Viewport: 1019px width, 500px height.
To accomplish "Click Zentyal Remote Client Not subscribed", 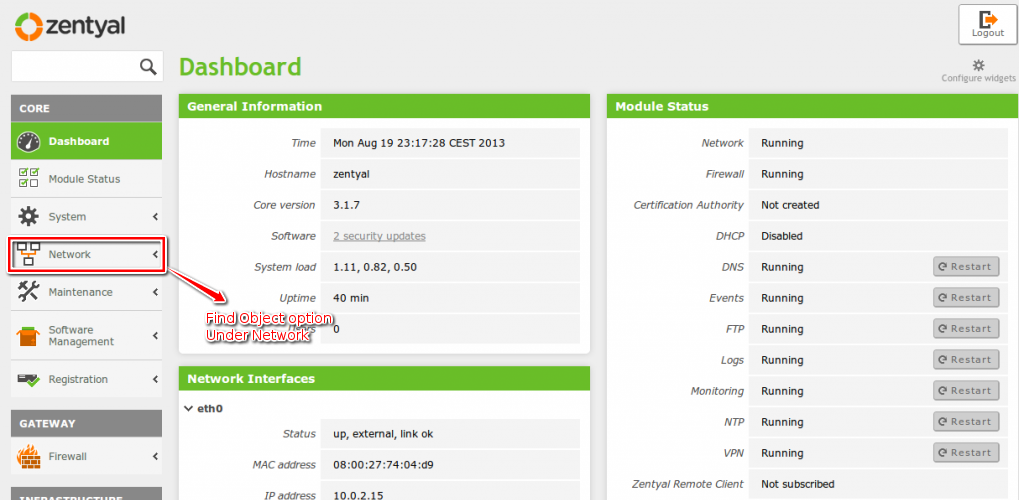I will 797,484.
